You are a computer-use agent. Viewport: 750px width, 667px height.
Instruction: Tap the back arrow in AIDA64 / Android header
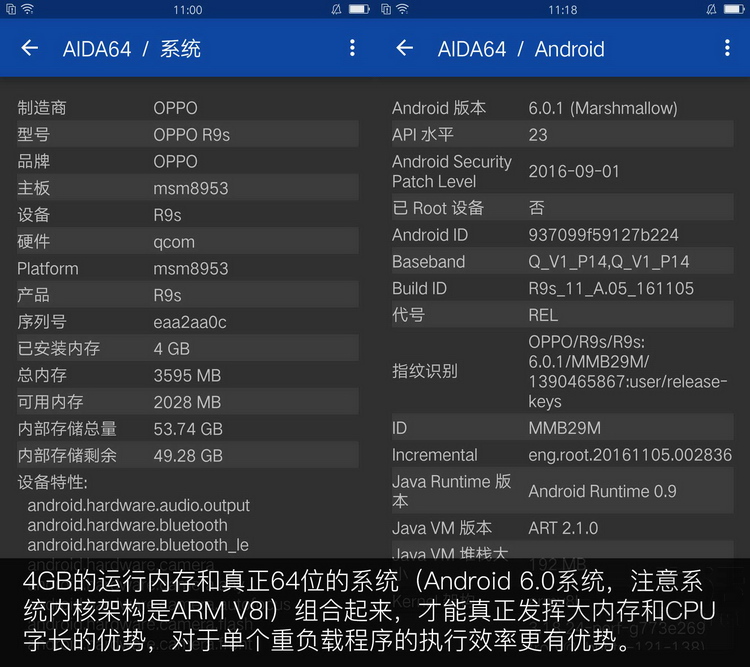[405, 48]
